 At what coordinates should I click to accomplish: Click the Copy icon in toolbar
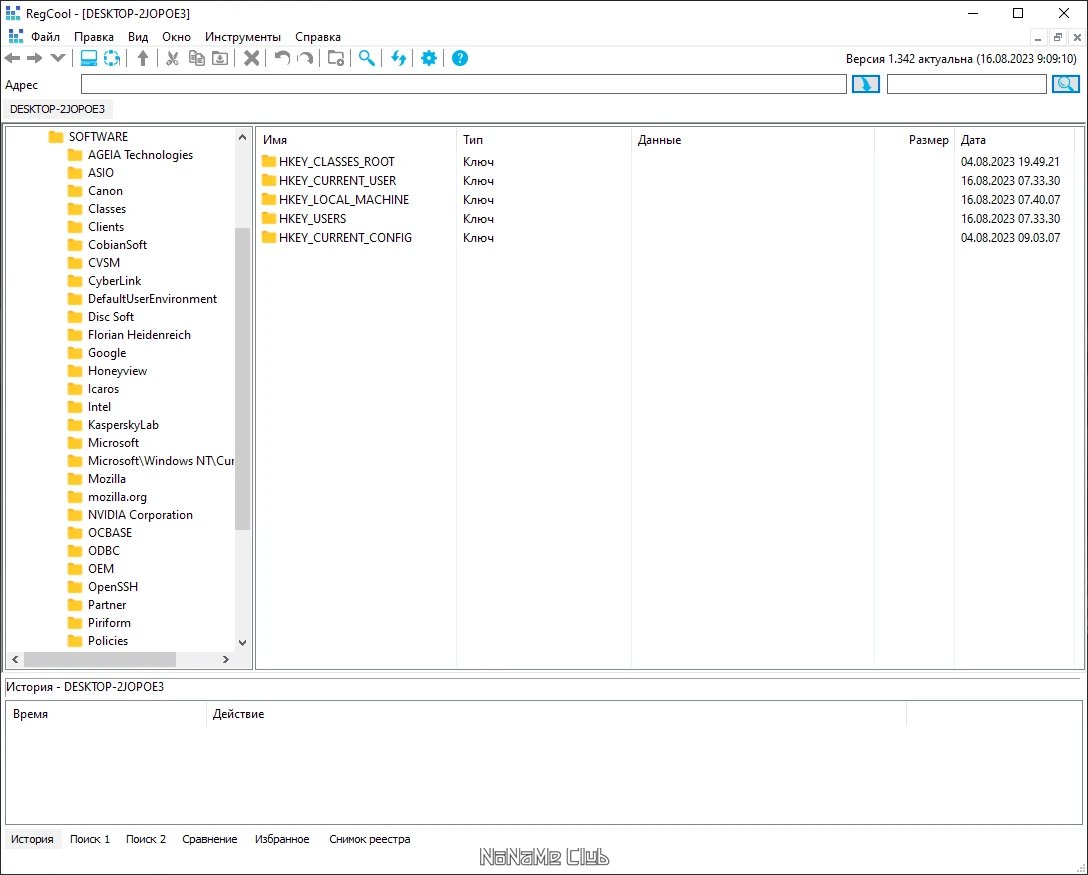197,58
